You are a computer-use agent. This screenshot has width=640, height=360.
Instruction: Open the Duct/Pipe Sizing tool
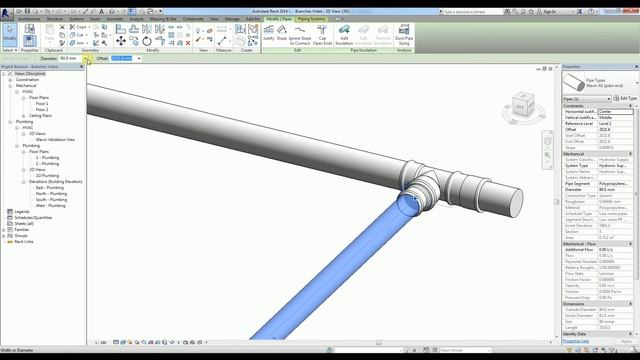404,35
